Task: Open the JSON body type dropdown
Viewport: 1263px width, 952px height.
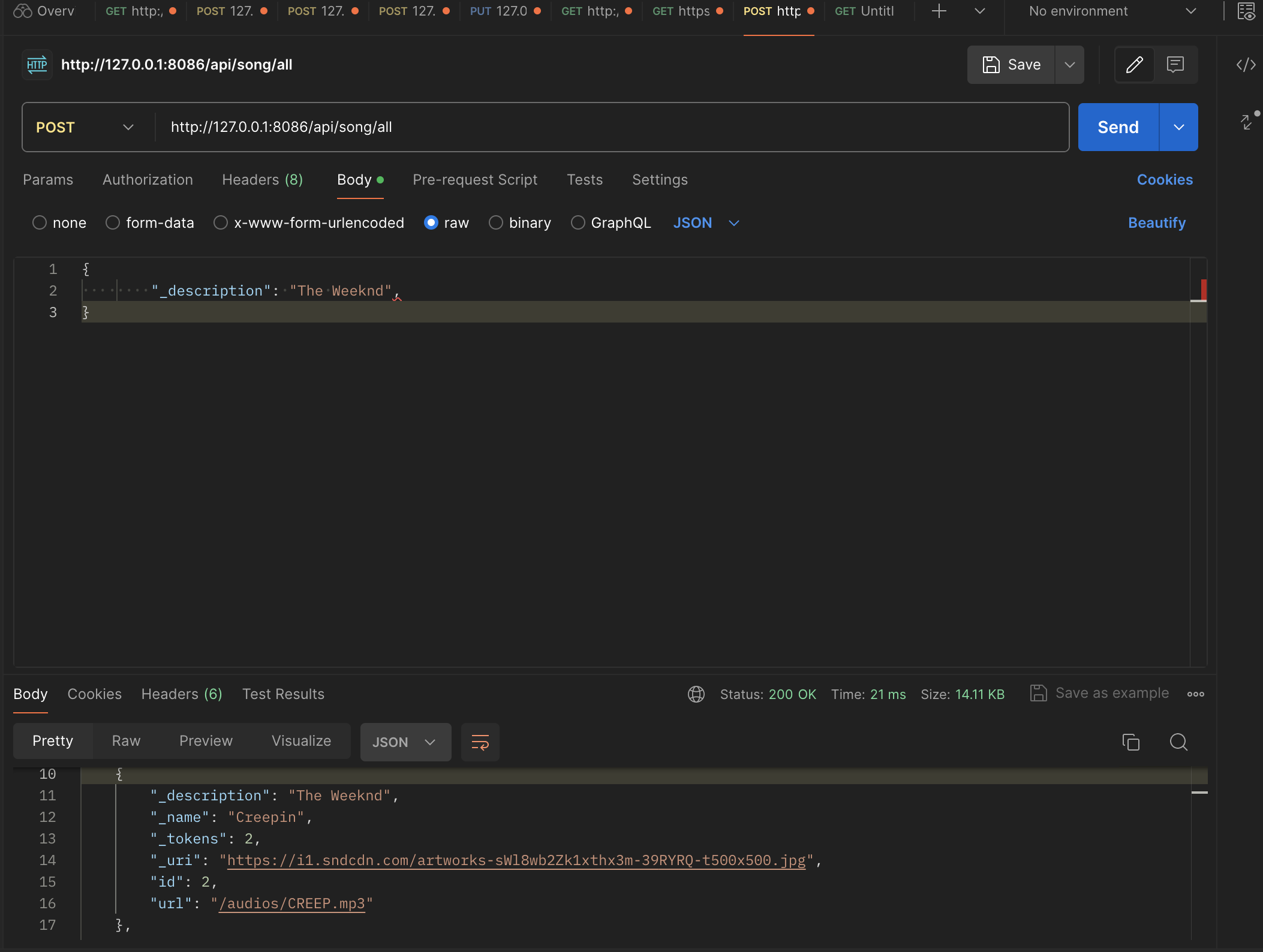Action: pyautogui.click(x=706, y=223)
